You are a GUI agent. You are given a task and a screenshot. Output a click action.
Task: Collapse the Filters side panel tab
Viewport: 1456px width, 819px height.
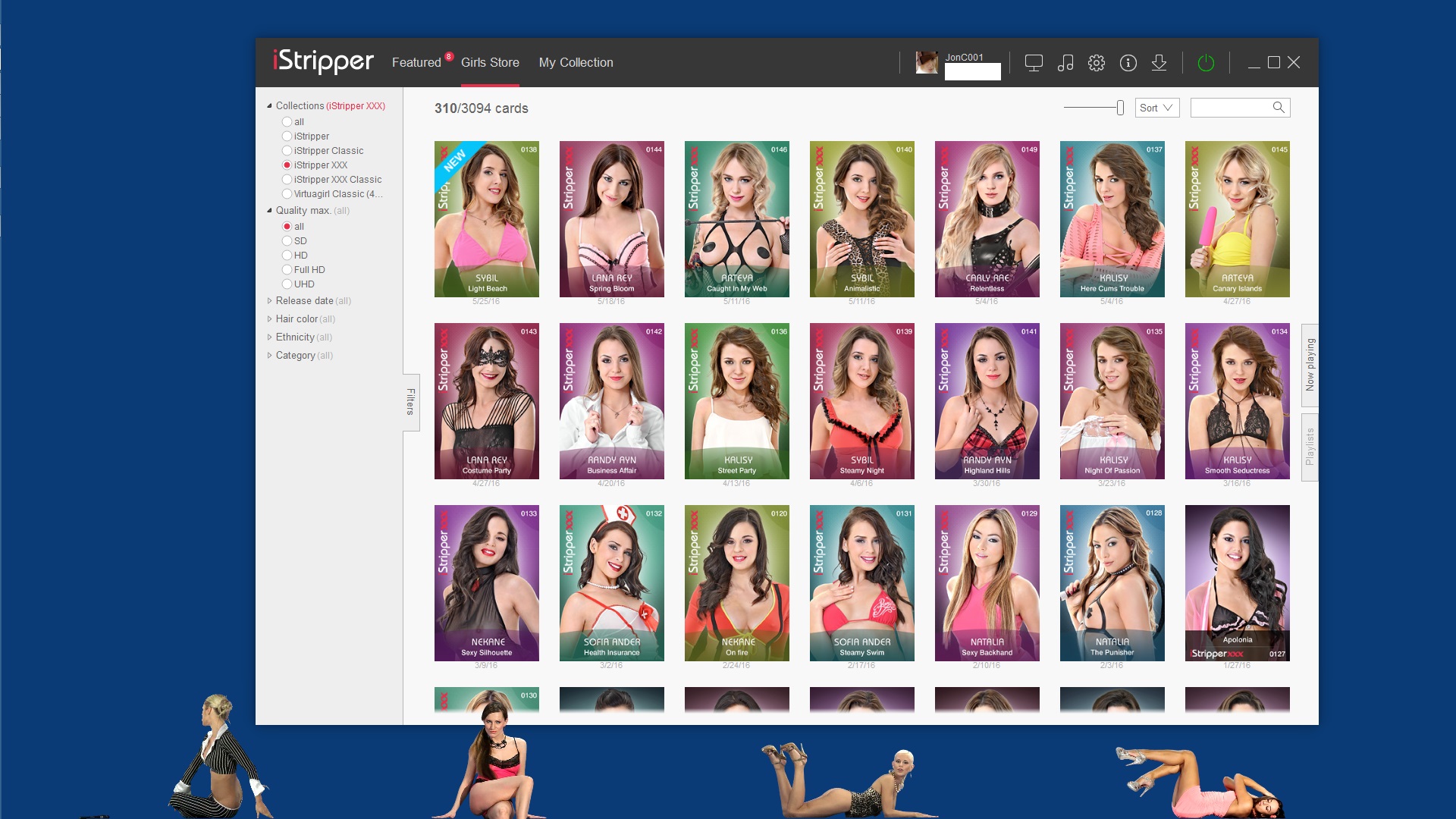[411, 402]
